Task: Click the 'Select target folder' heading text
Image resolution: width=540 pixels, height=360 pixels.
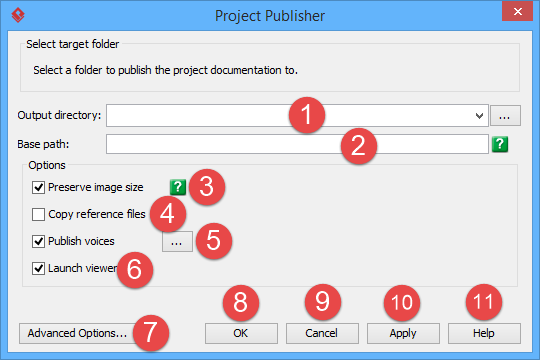Action: [x=73, y=44]
